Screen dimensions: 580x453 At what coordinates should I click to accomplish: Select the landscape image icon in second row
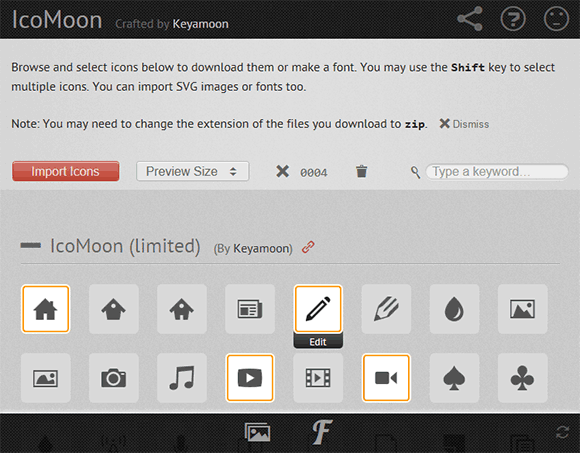pyautogui.click(x=45, y=378)
